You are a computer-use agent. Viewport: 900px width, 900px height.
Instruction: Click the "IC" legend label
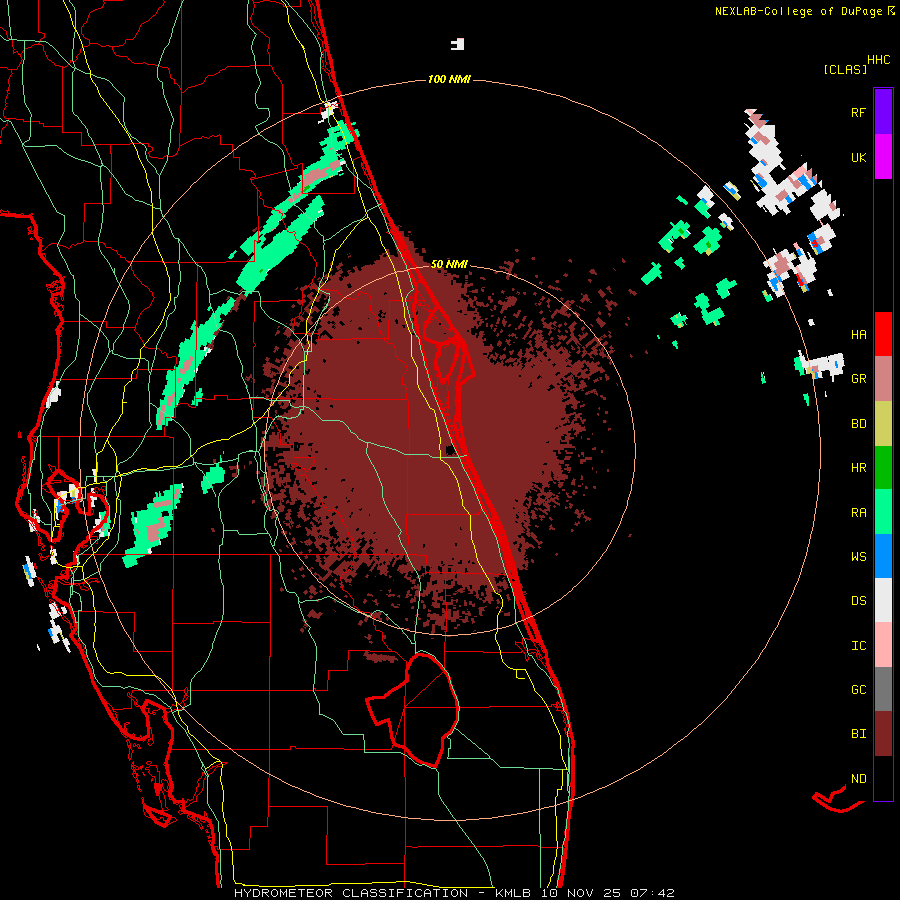coord(858,645)
